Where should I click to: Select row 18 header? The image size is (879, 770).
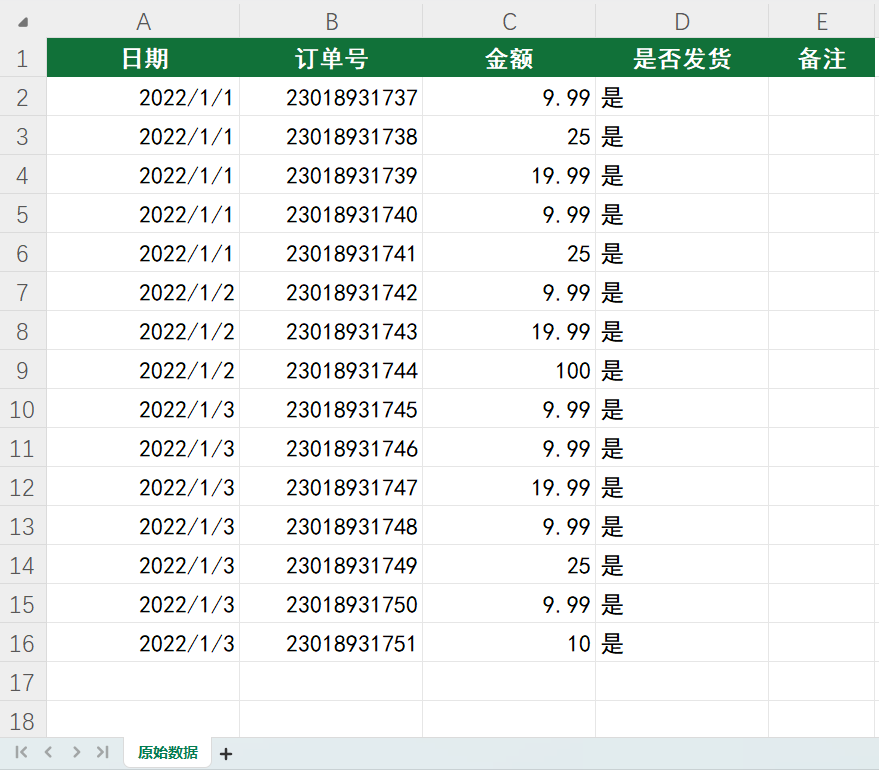tap(22, 720)
